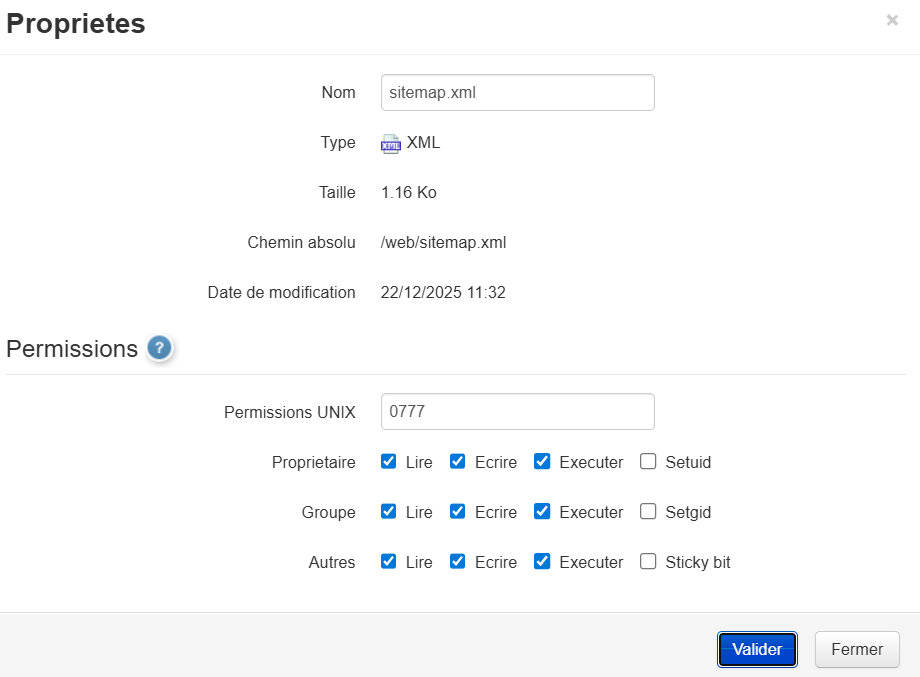920x677 pixels.
Task: Disable Ecrire permission for Groupe
Action: point(458,512)
